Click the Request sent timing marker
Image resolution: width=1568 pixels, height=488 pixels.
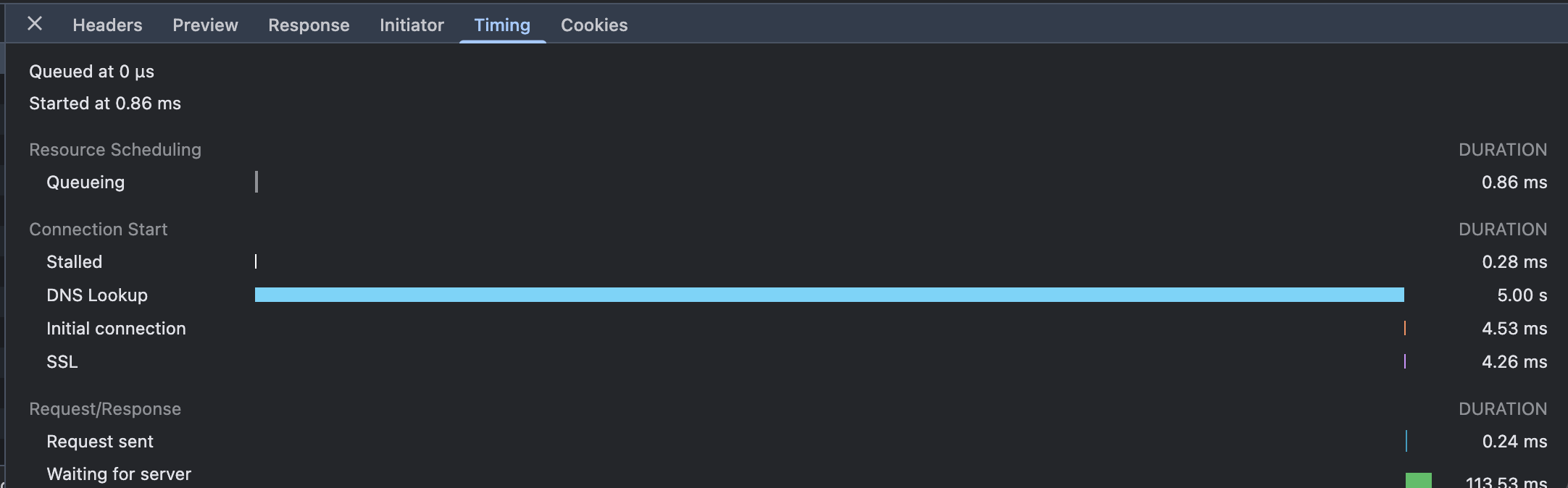(x=1406, y=441)
